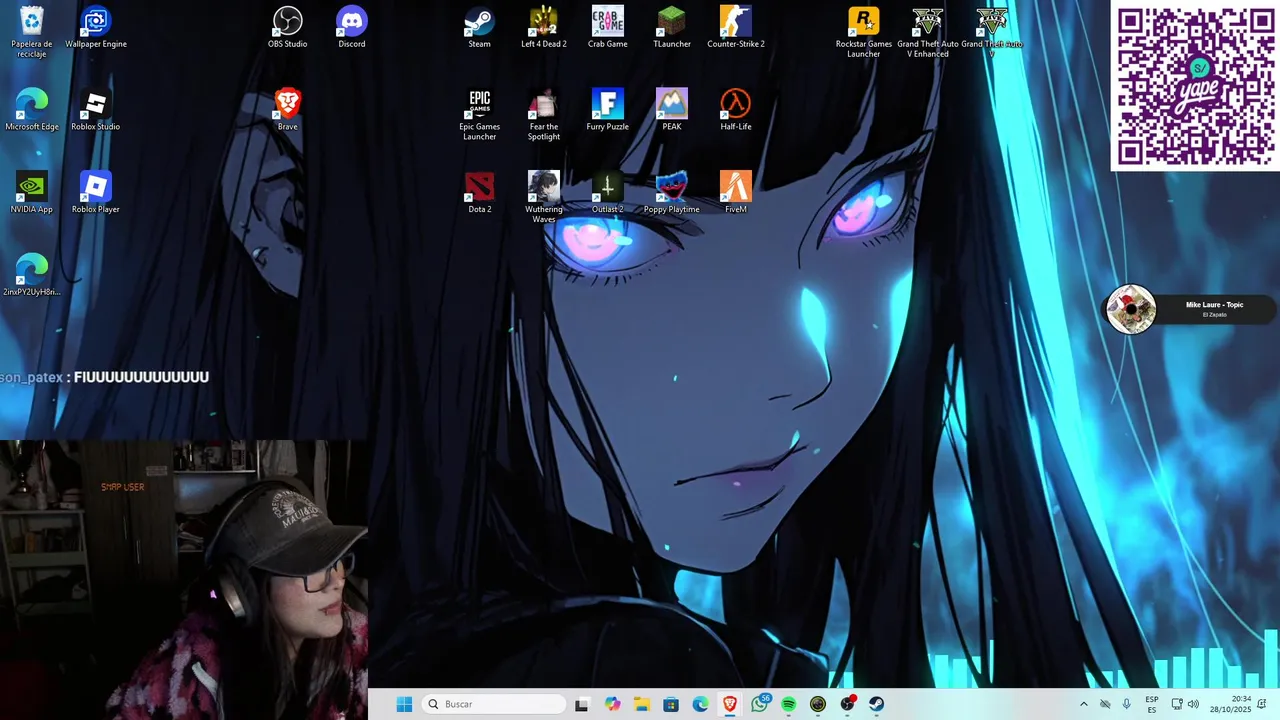Select the Wuthering Waves shortcut

544,198
